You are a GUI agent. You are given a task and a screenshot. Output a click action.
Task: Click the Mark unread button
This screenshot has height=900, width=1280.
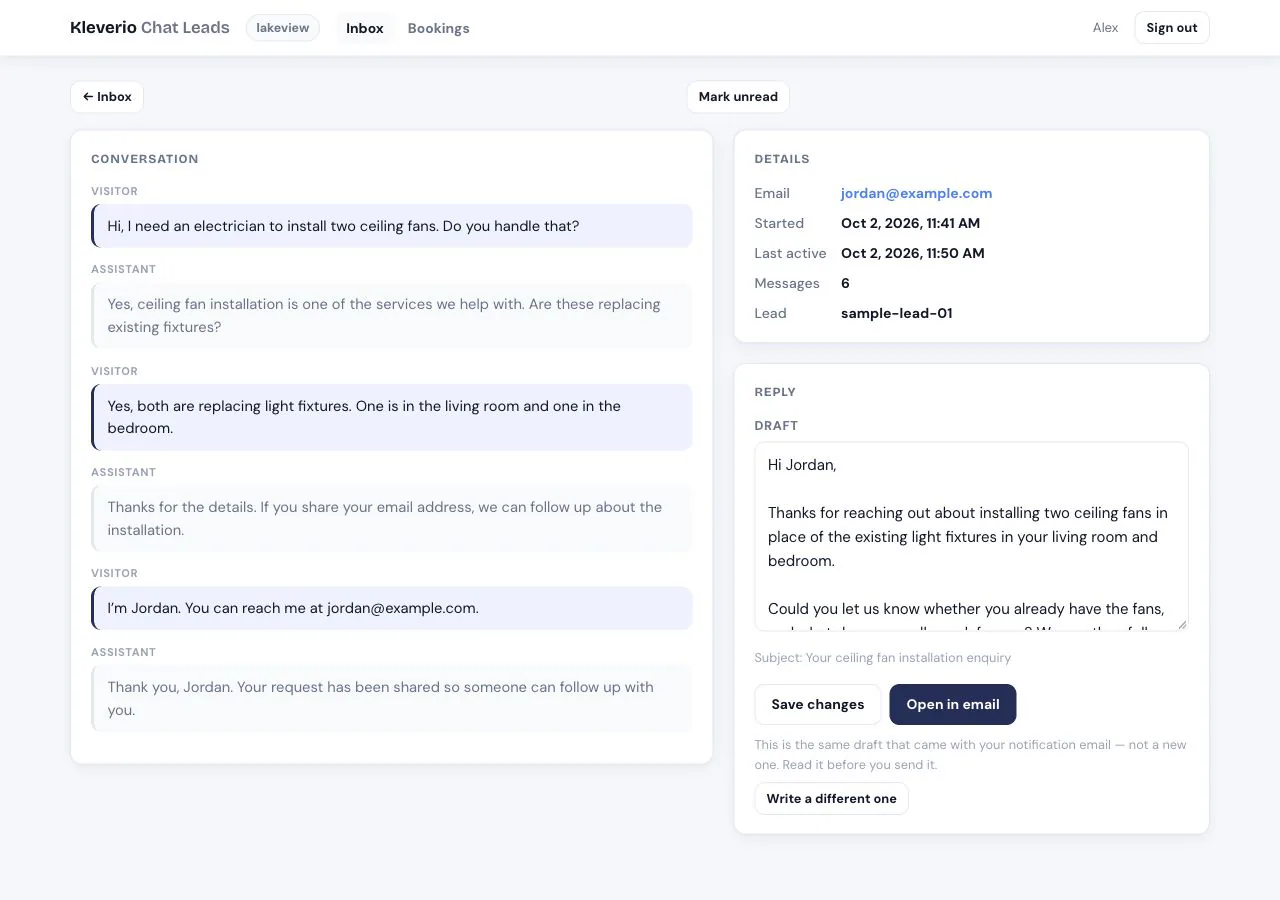[738, 97]
